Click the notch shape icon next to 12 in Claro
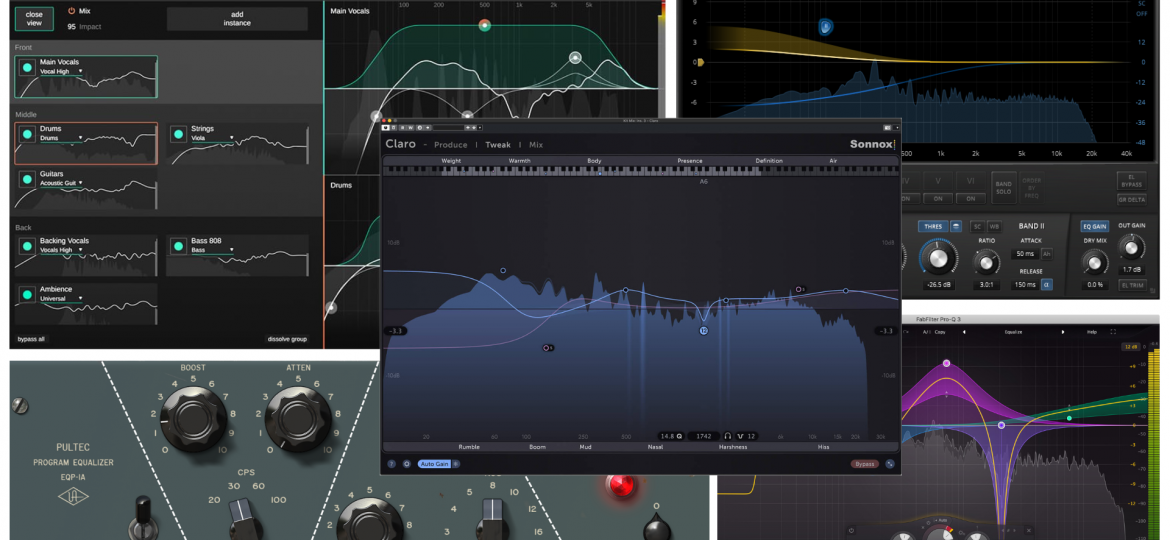 pos(741,436)
